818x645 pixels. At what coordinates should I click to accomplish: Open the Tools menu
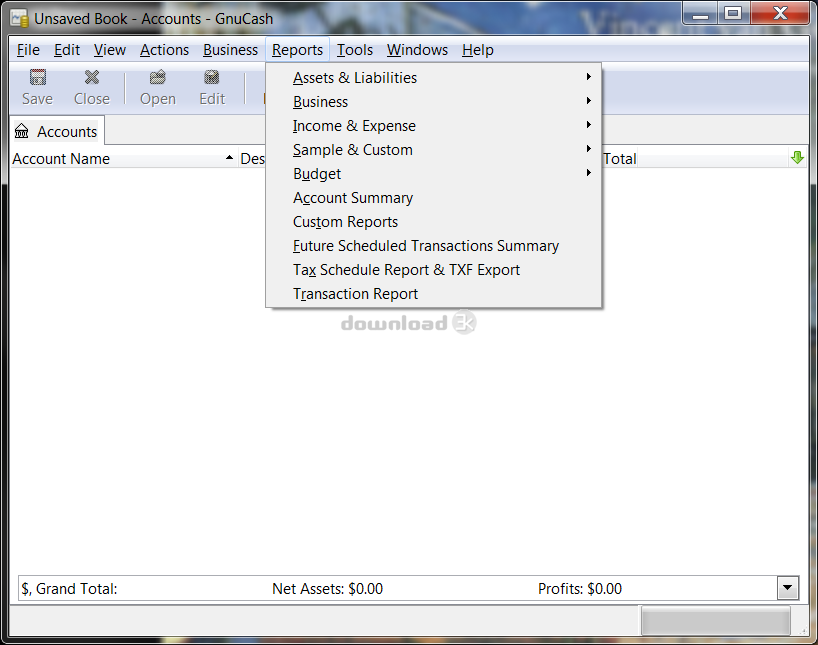coord(355,50)
